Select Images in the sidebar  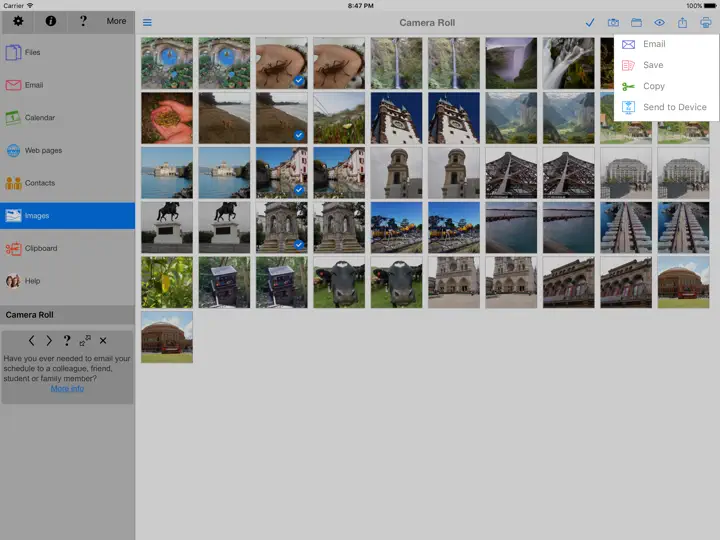68,215
